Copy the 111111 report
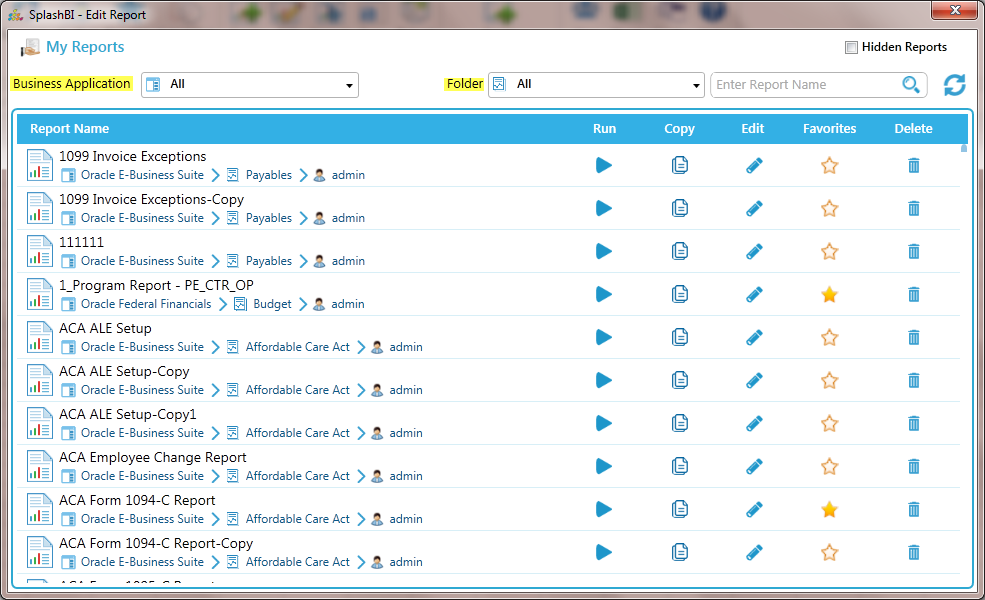985x600 pixels. (680, 251)
